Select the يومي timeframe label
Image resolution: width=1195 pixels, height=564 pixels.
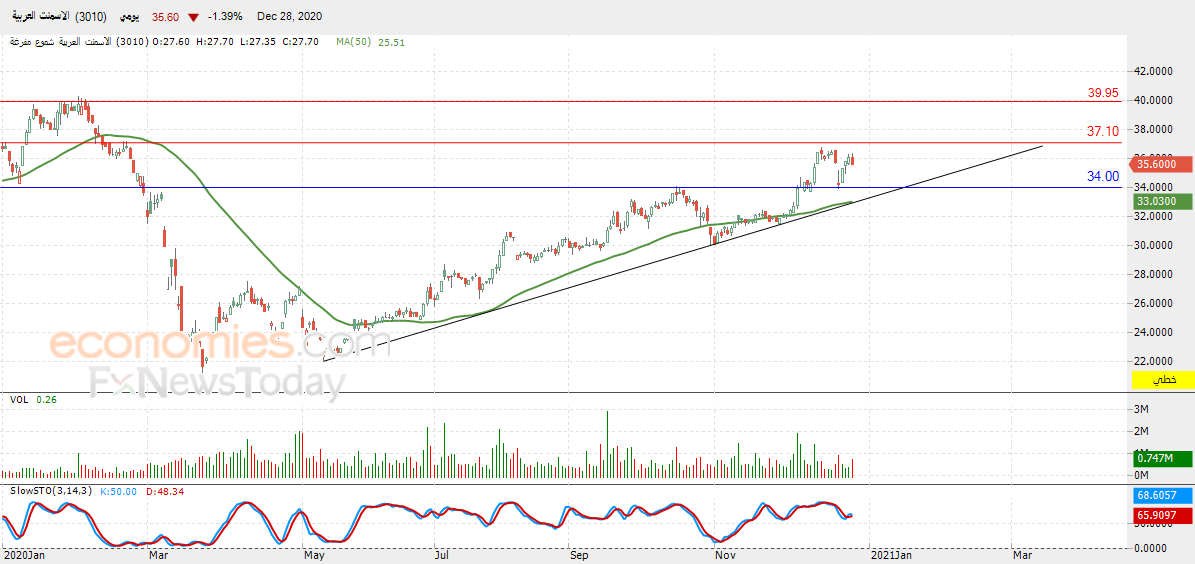pyautogui.click(x=128, y=17)
